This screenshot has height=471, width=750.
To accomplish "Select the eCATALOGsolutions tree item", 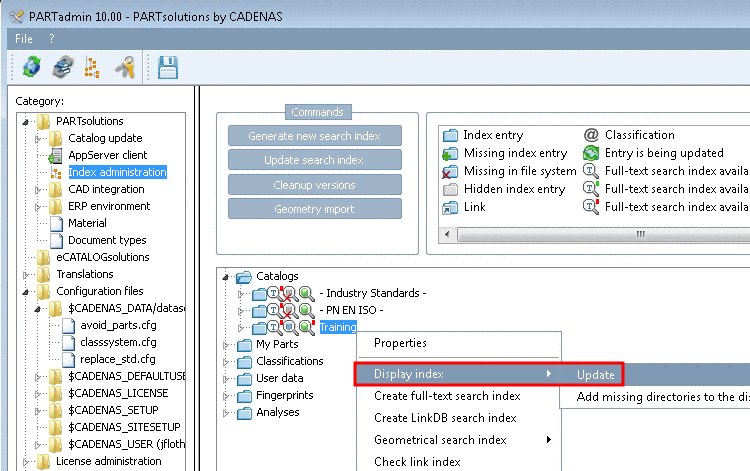I will 103,257.
